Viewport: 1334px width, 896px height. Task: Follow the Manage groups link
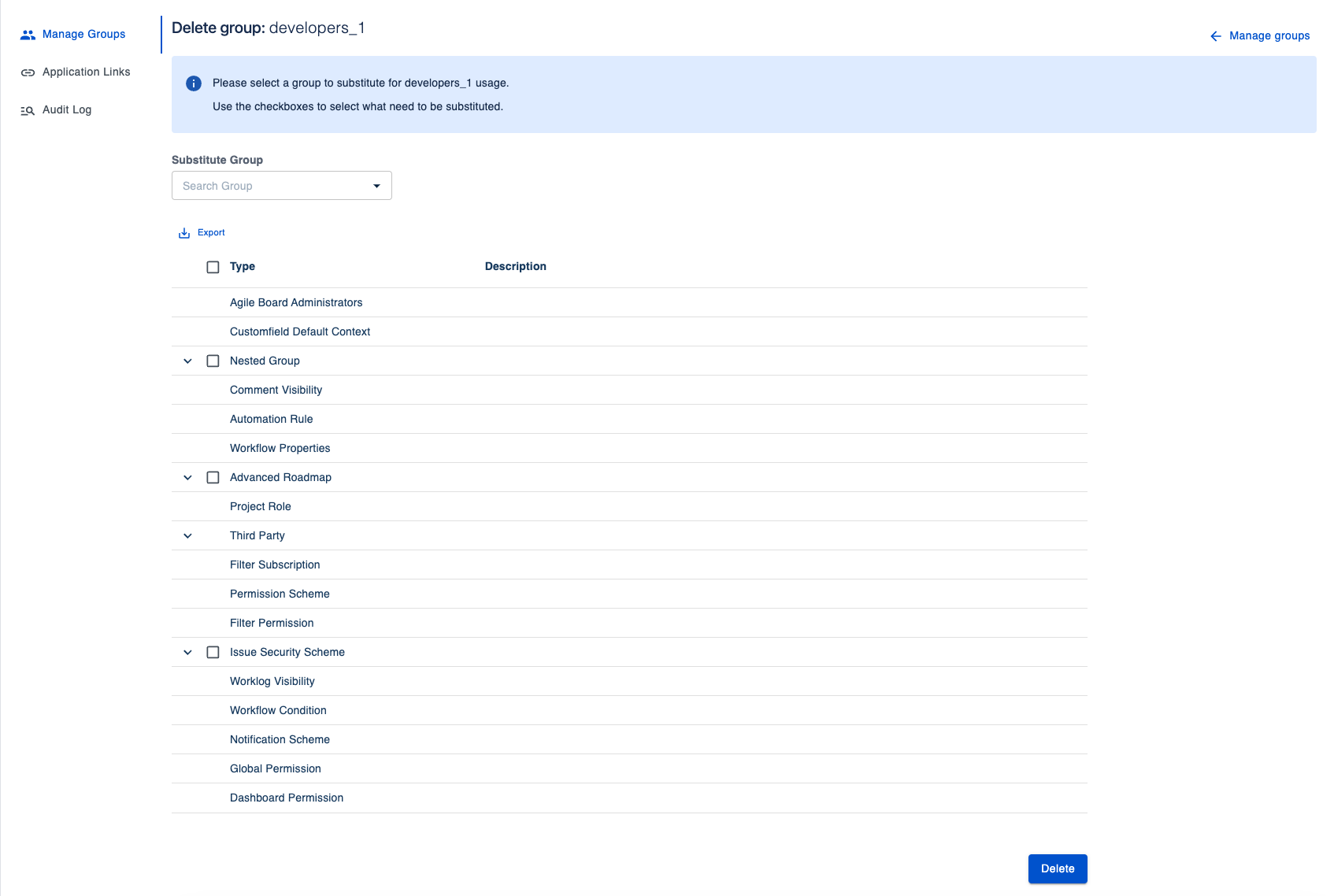(1269, 36)
